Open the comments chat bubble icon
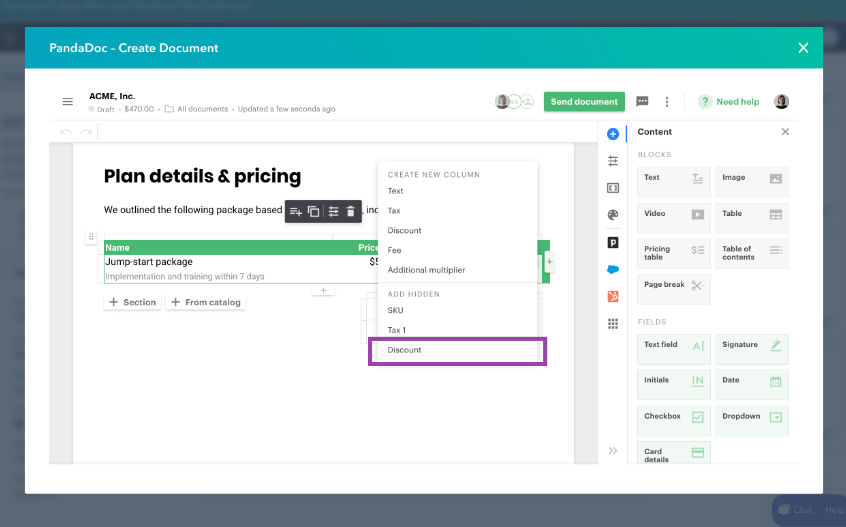The width and height of the screenshot is (846, 527). coord(642,101)
